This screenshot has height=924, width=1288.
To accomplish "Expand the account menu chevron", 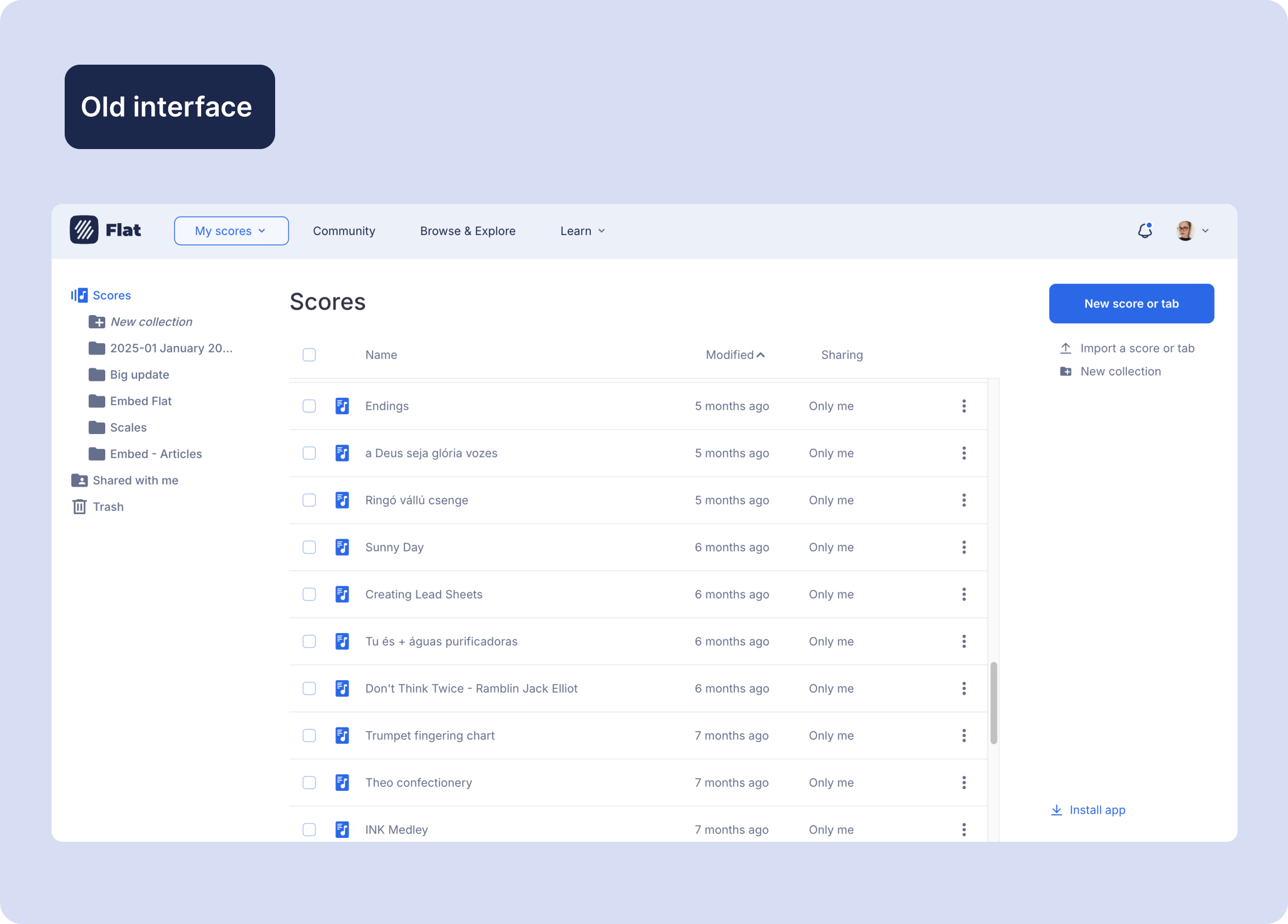I will click(1205, 231).
